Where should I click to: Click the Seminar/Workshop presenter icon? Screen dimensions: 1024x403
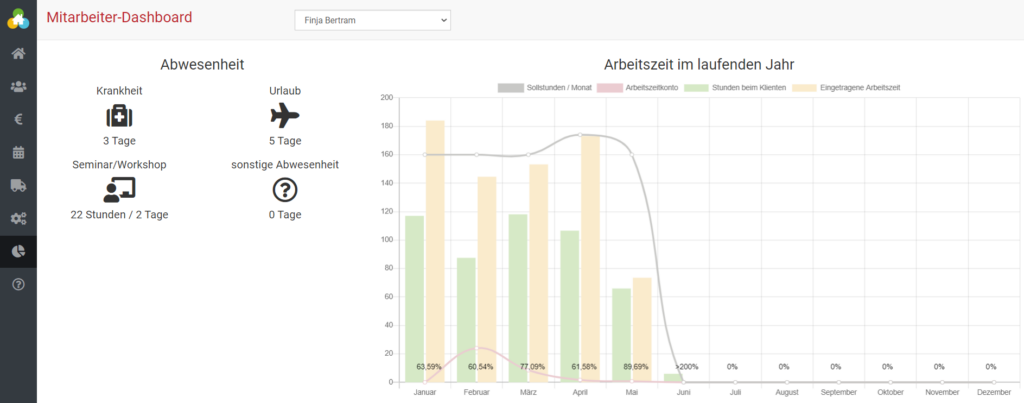(x=119, y=189)
